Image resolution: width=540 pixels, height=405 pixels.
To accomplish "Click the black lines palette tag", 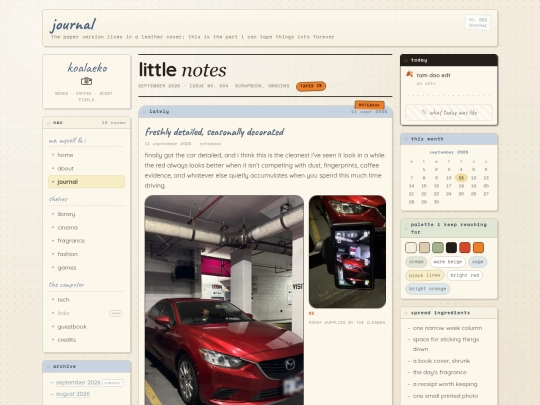I will point(425,275).
